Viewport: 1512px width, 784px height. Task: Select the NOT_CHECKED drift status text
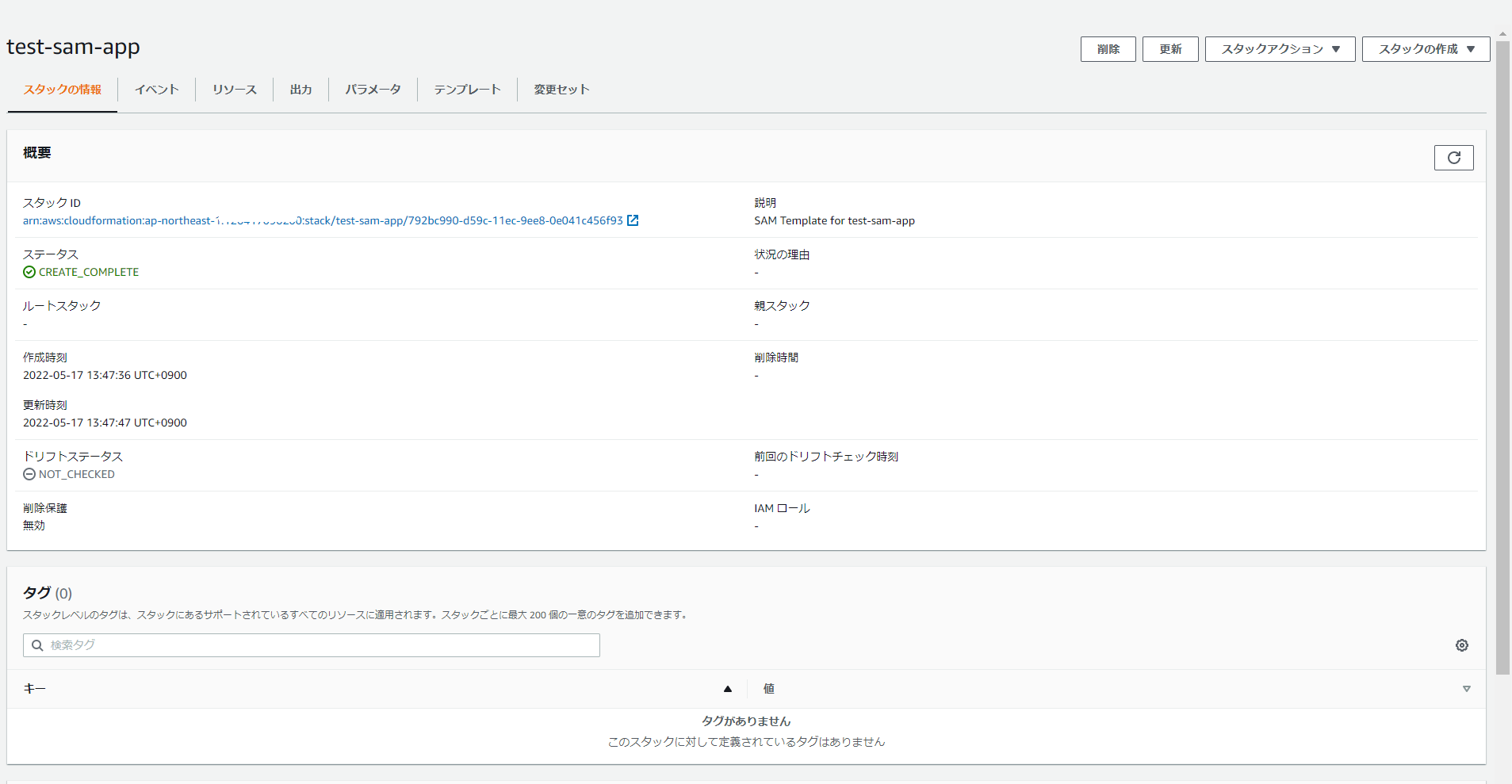click(x=77, y=474)
